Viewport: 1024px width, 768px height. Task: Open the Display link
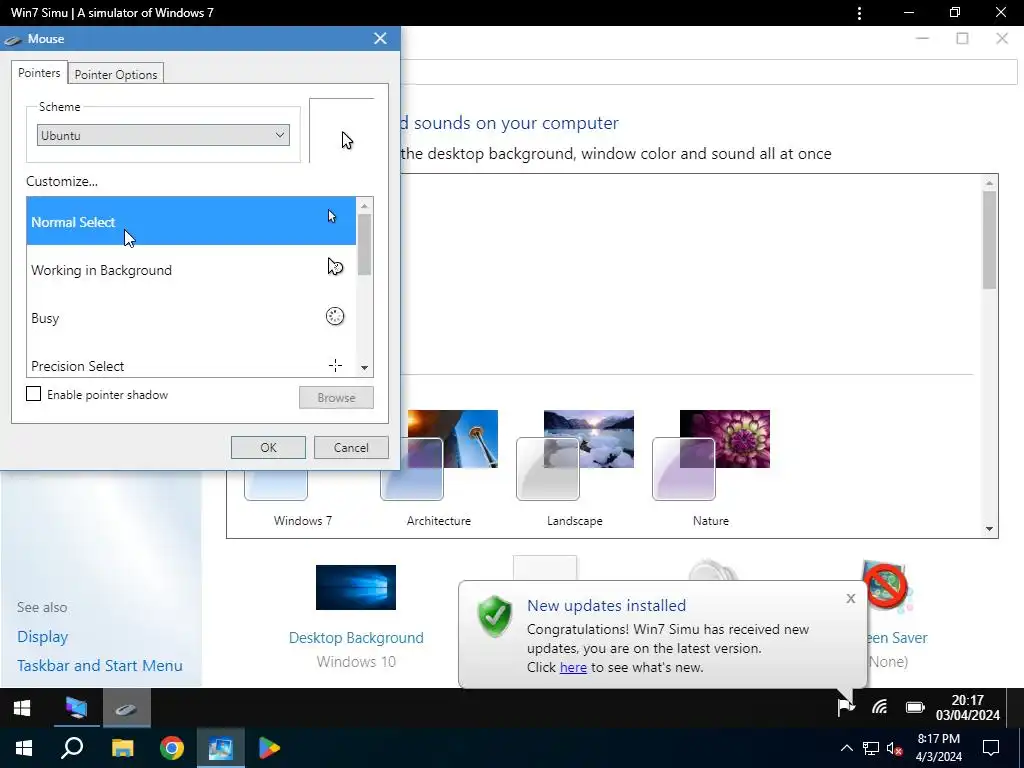pyautogui.click(x=42, y=637)
